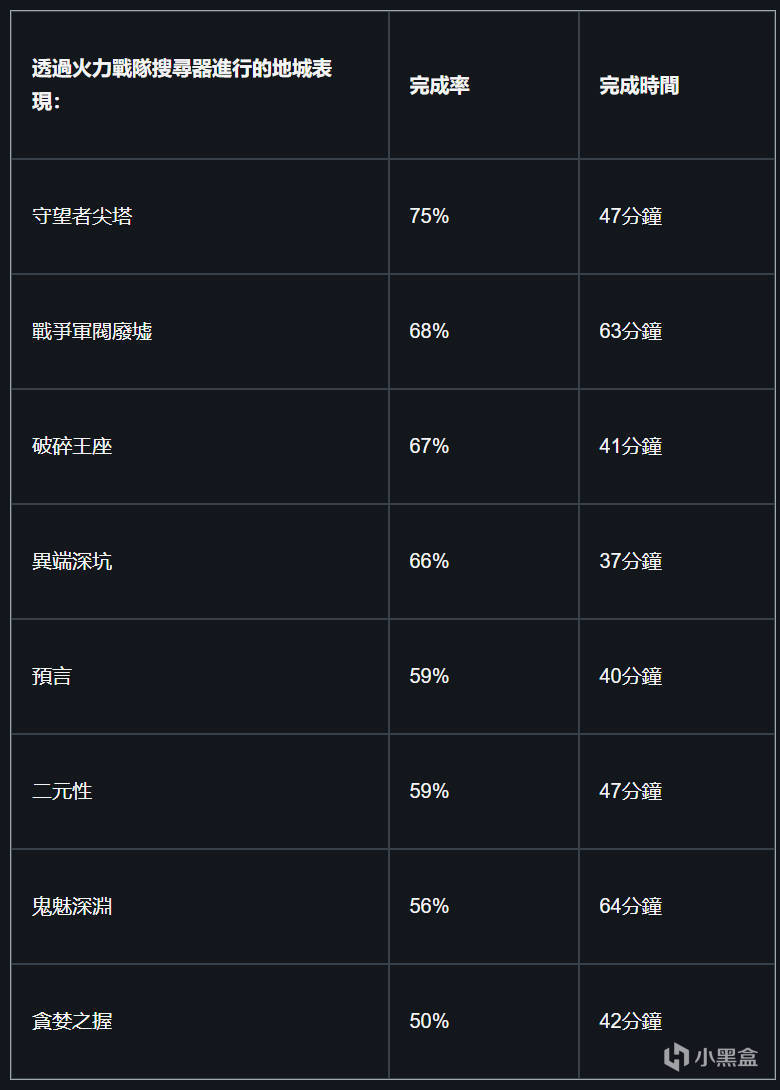This screenshot has width=780, height=1090.
Task: Click the 預言 dungeon name
Action: click(52, 676)
